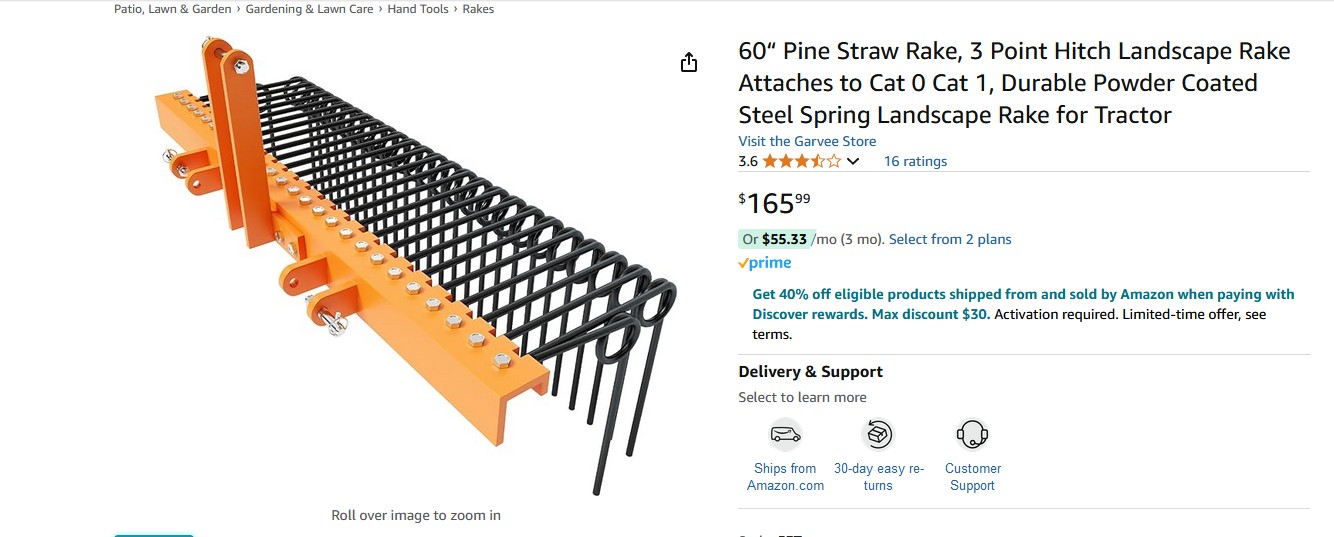Click the '30-day easy returns' text label
This screenshot has width=1334, height=537.
click(x=878, y=477)
